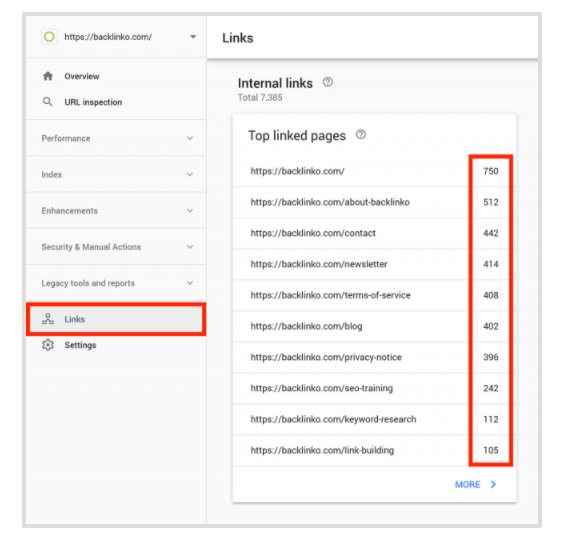Open the keyword-research page row
Screen dimensions: 561x540
[x=374, y=419]
